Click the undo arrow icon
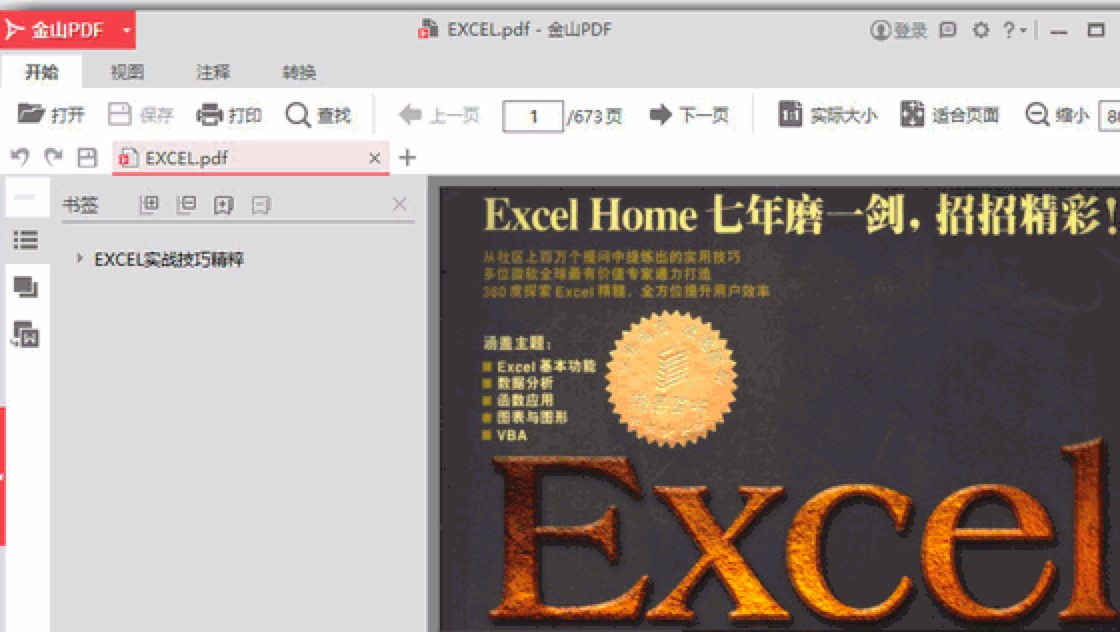Screen dimensions: 1120x632 20,156
